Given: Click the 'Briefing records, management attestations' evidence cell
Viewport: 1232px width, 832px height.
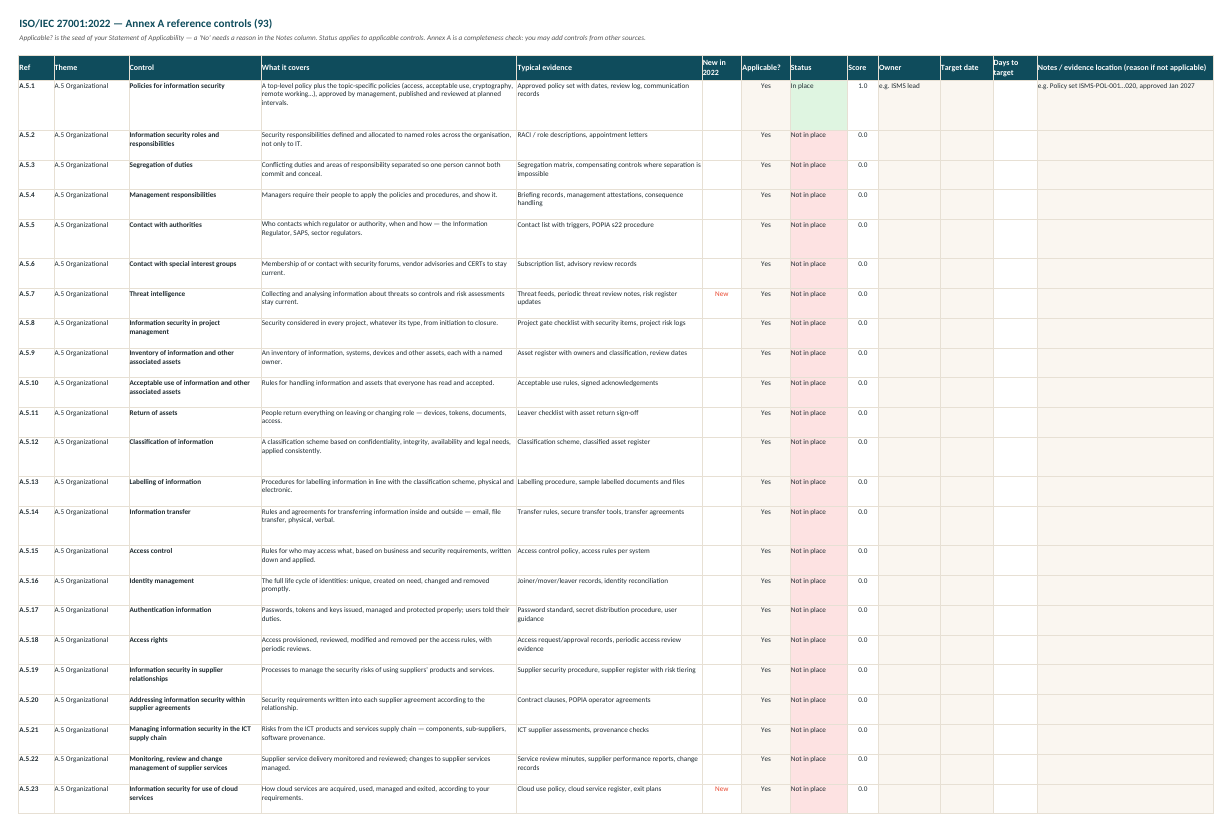Looking at the screenshot, I should click(x=609, y=204).
